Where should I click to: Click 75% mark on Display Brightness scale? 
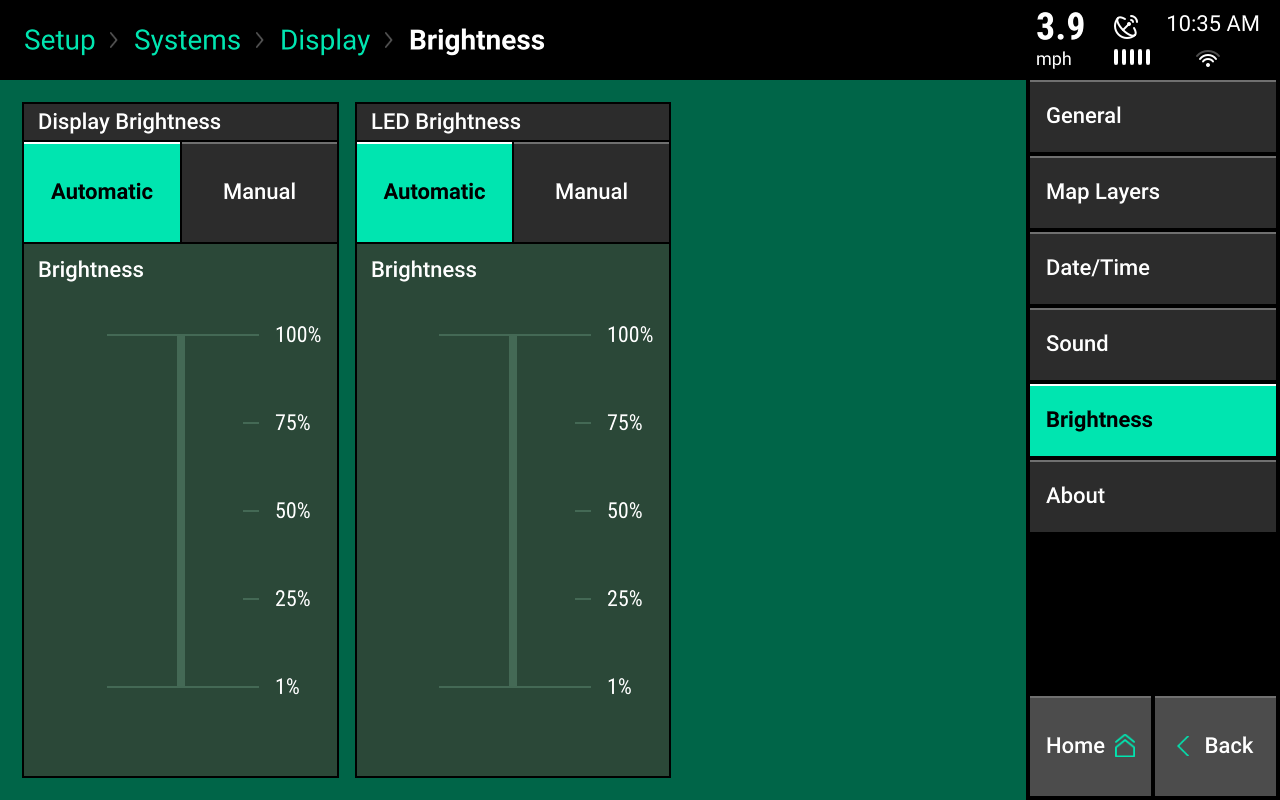[x=293, y=423]
